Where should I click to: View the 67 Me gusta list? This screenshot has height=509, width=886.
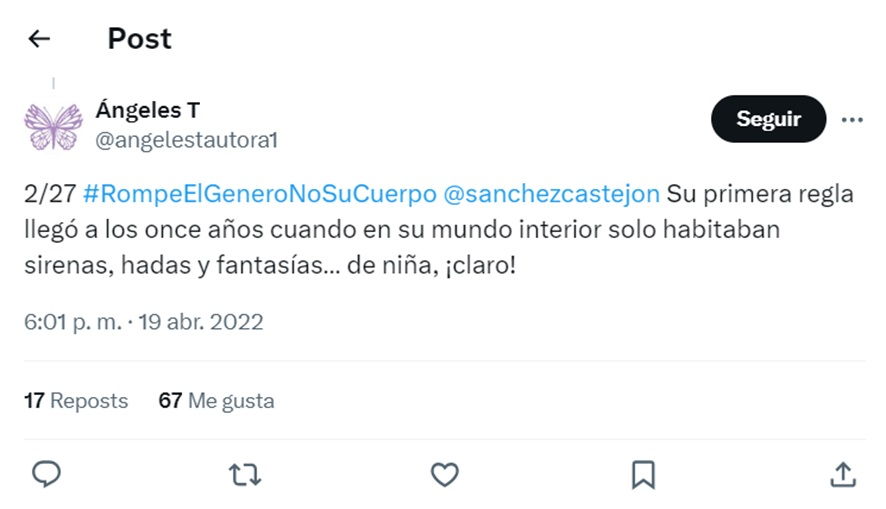click(x=216, y=401)
